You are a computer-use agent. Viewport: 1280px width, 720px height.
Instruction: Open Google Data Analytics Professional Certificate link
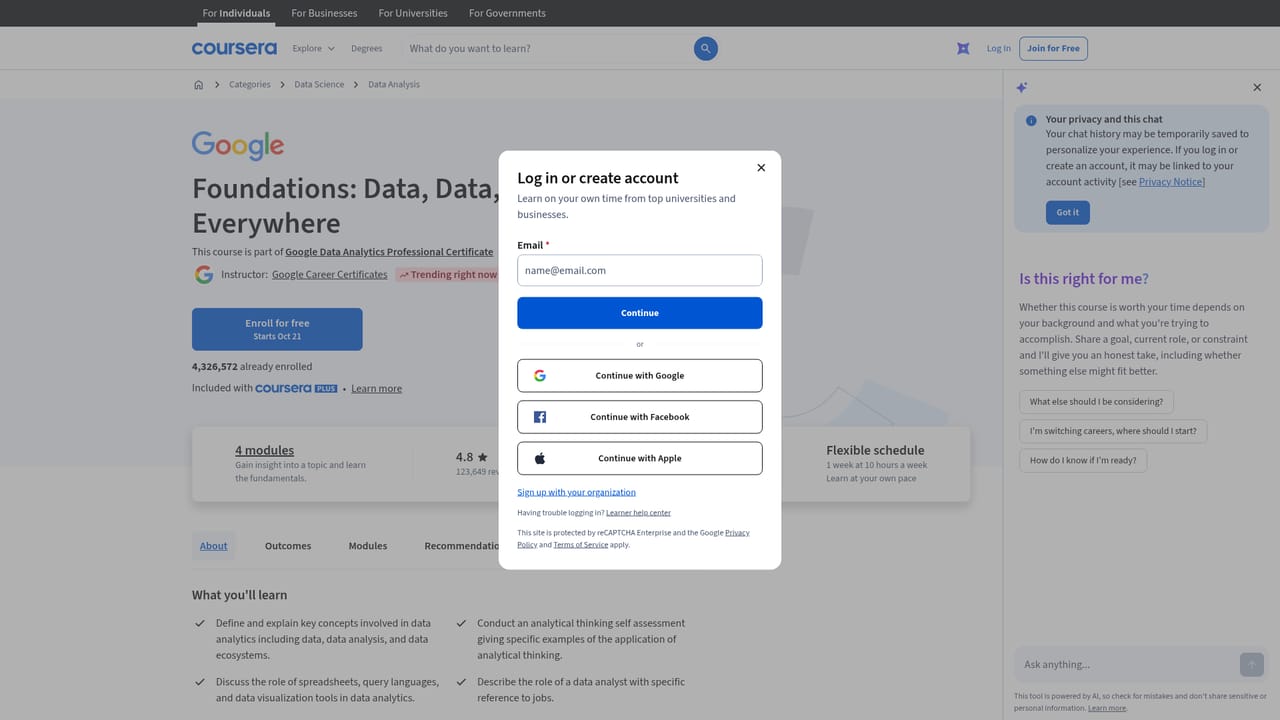[x=389, y=252]
